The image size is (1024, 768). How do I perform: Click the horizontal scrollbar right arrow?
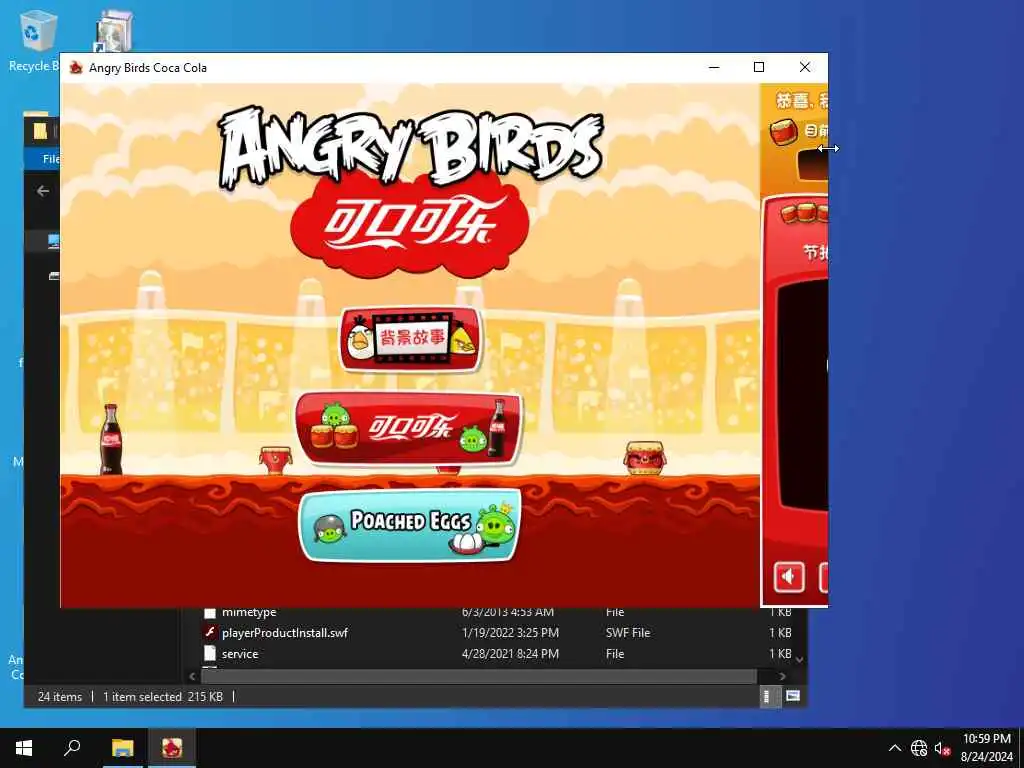782,677
